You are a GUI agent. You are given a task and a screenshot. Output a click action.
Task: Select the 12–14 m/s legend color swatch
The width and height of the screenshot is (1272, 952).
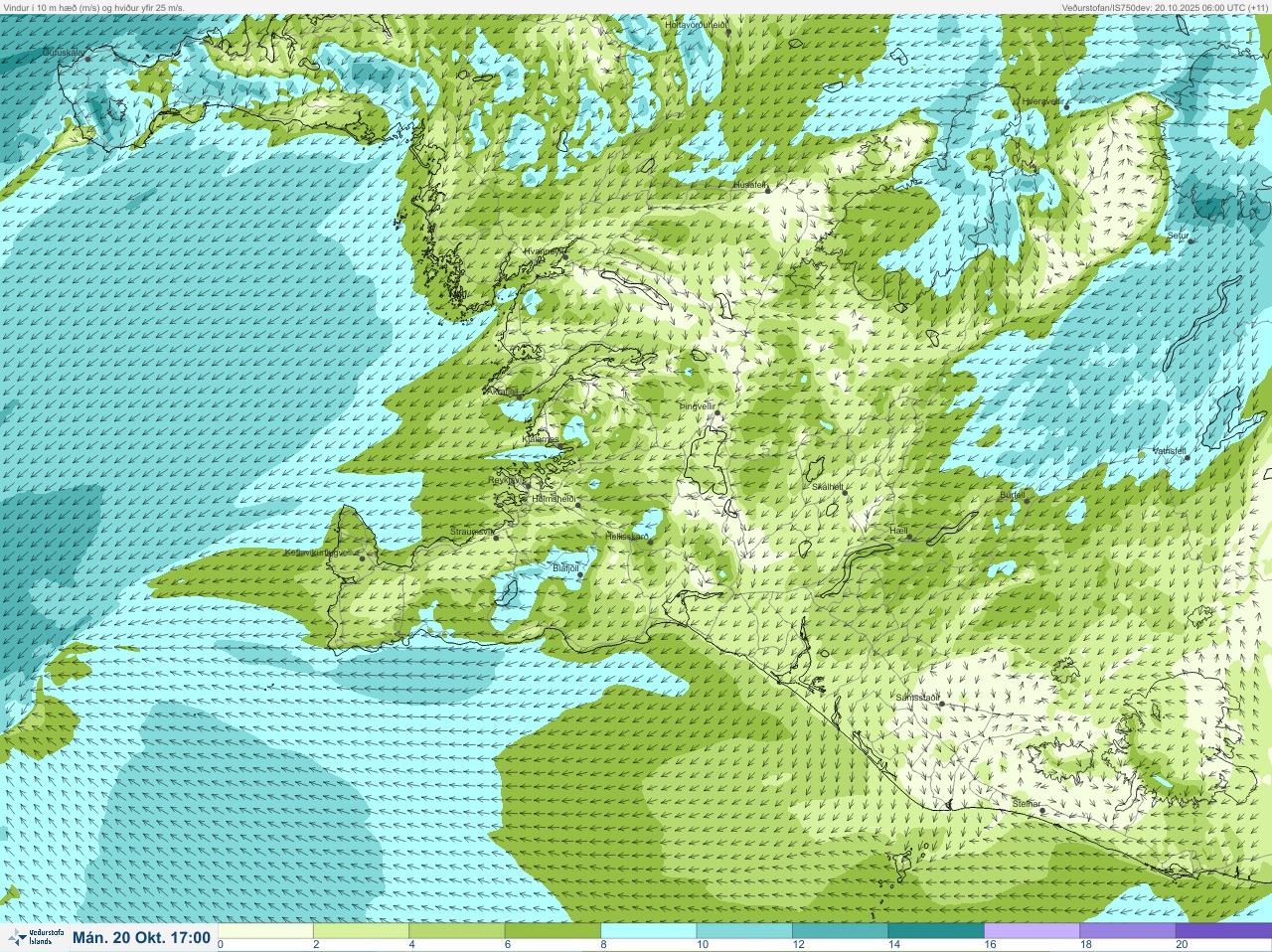839,931
